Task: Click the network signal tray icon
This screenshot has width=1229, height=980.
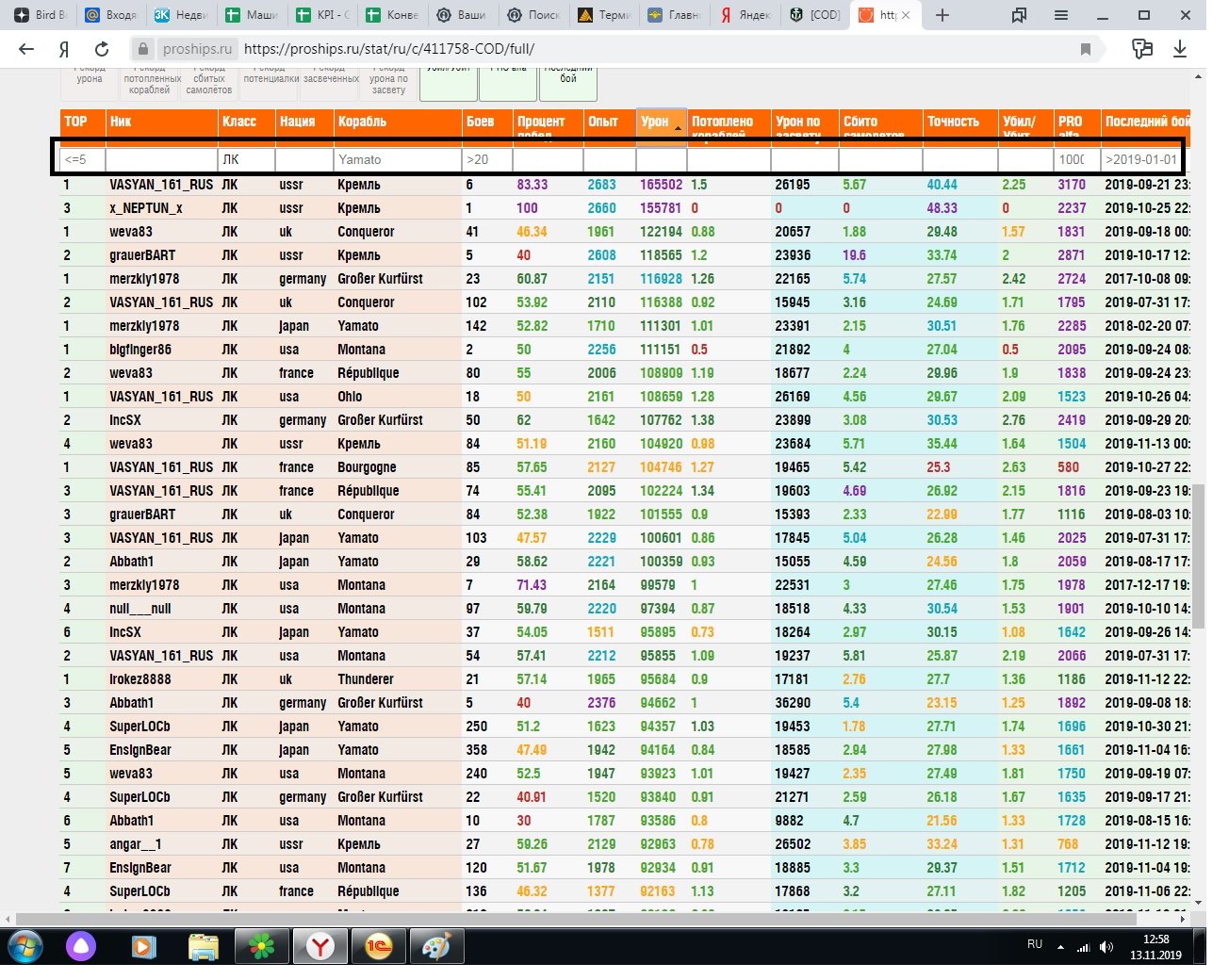Action: [1084, 947]
